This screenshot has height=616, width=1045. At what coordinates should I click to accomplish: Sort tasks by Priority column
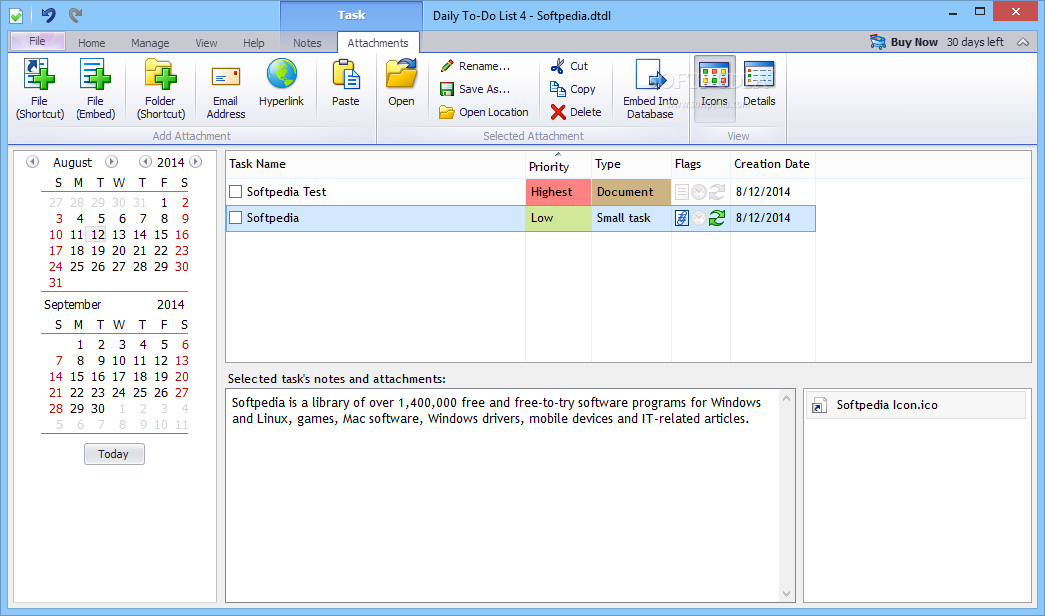click(x=558, y=165)
